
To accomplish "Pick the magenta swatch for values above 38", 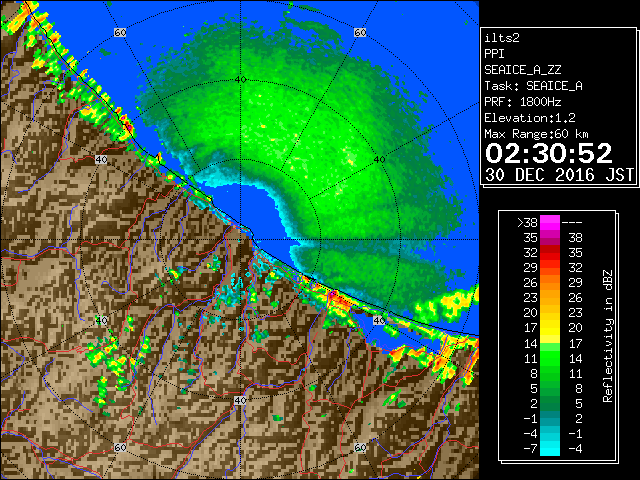I will click(550, 223).
